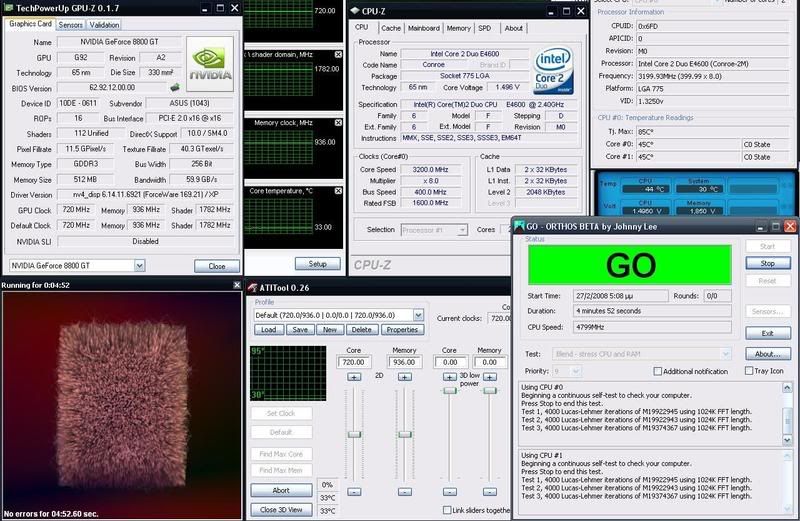Increase 3D low power Core clock plus button
Image resolution: width=800 pixels, height=521 pixels.
point(449,377)
